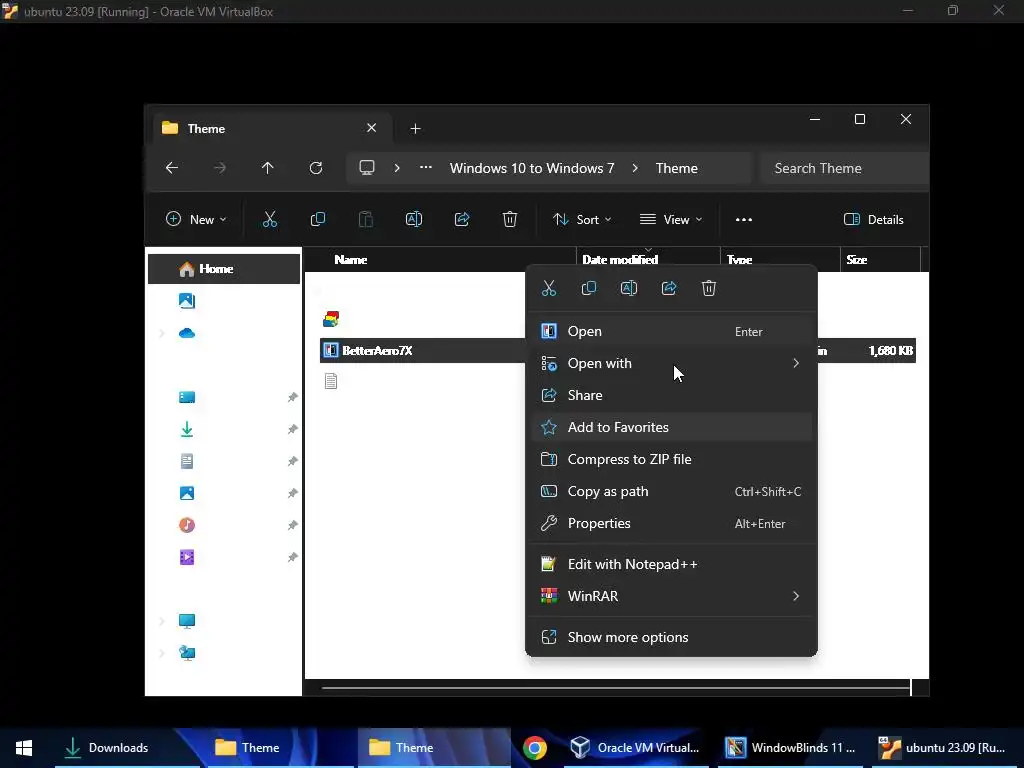Click Delete trash icon in context menu

(709, 288)
